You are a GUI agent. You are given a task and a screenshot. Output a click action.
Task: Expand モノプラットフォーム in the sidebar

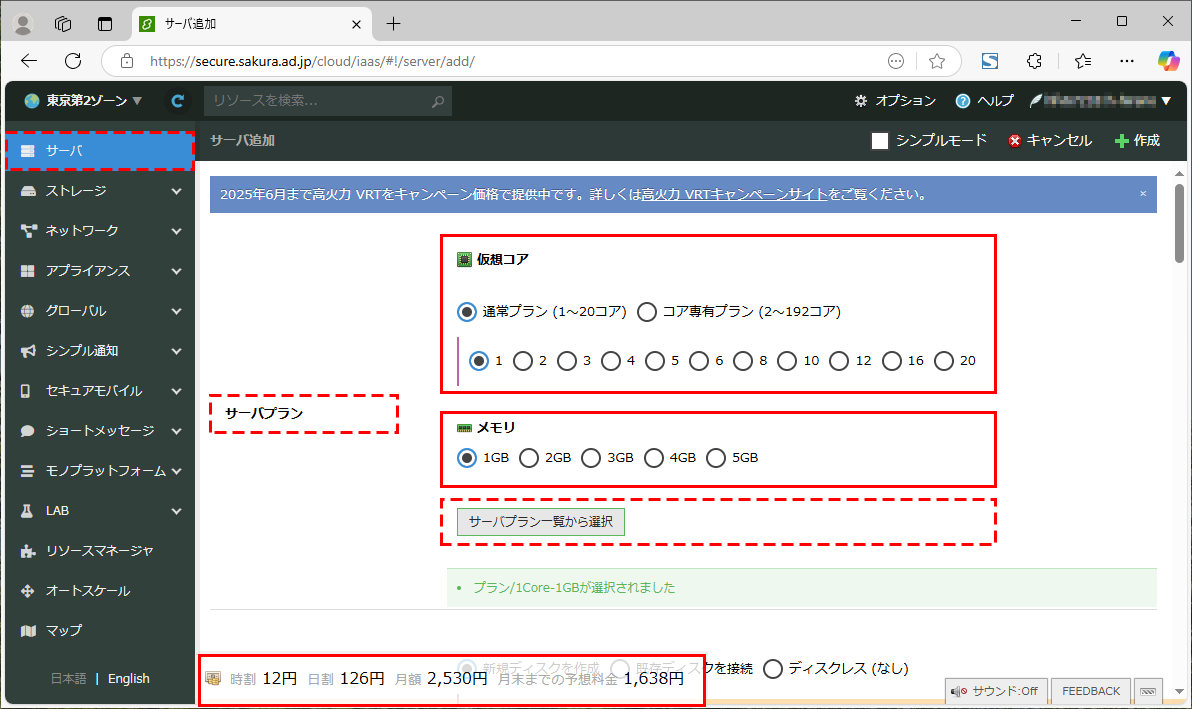(100, 471)
